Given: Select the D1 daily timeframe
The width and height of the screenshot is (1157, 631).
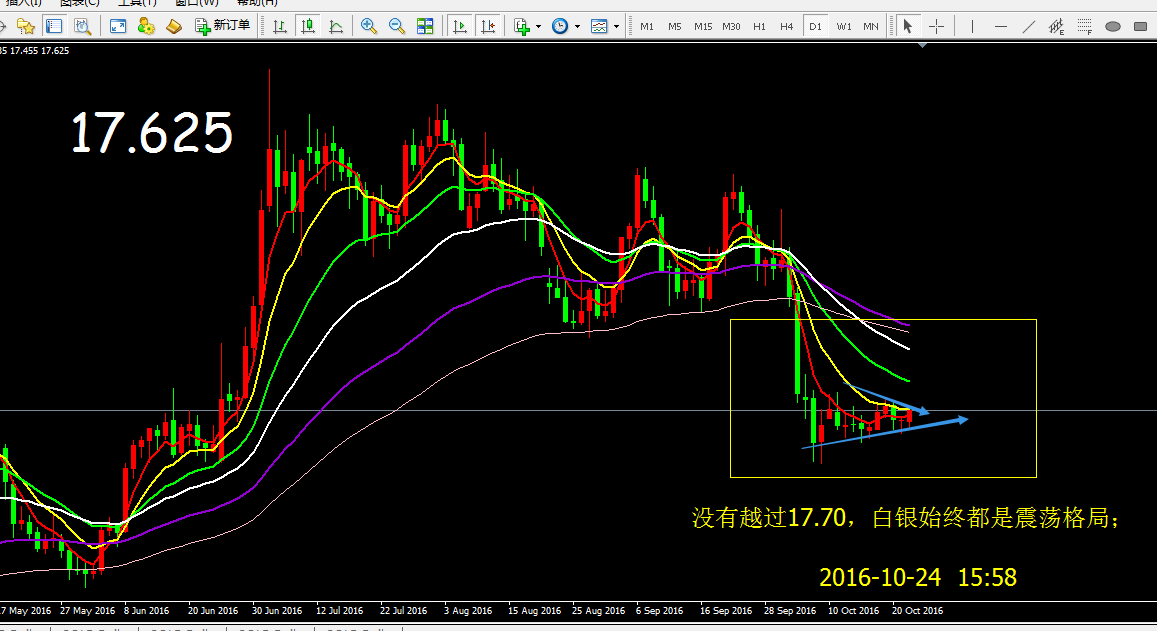Looking at the screenshot, I should coord(815,27).
